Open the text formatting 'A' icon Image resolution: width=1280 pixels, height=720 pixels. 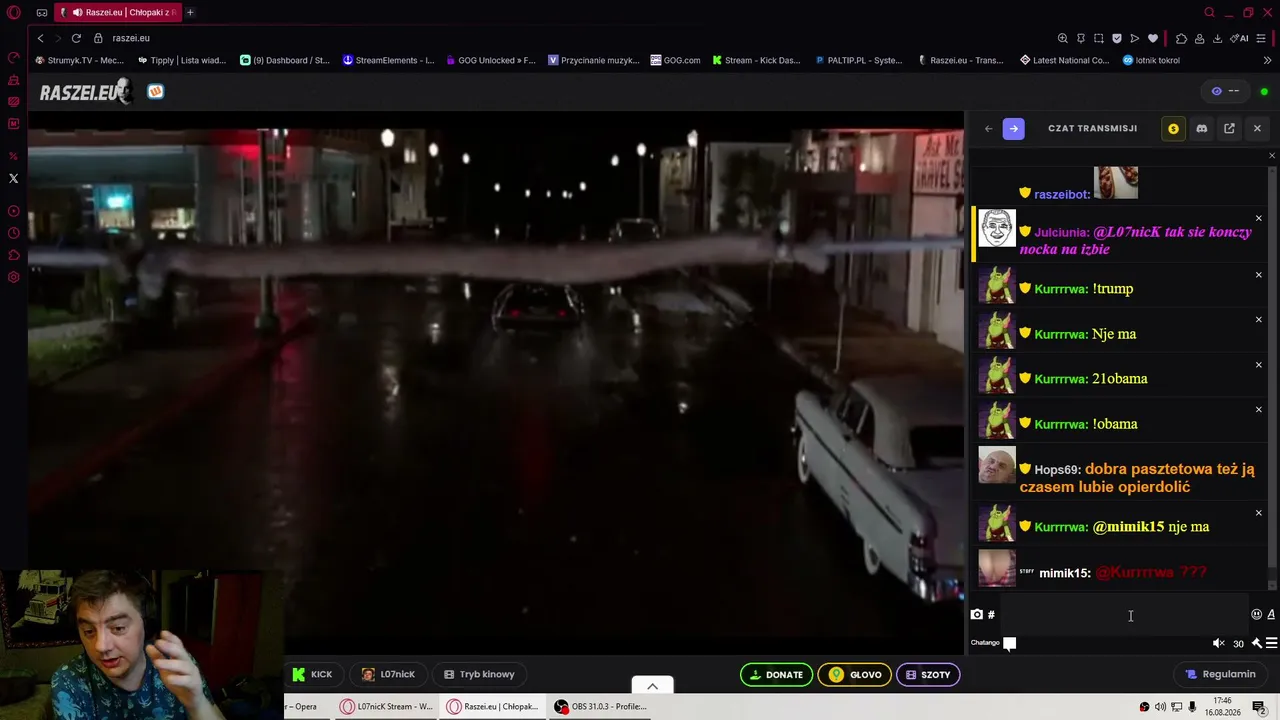[x=1271, y=615]
